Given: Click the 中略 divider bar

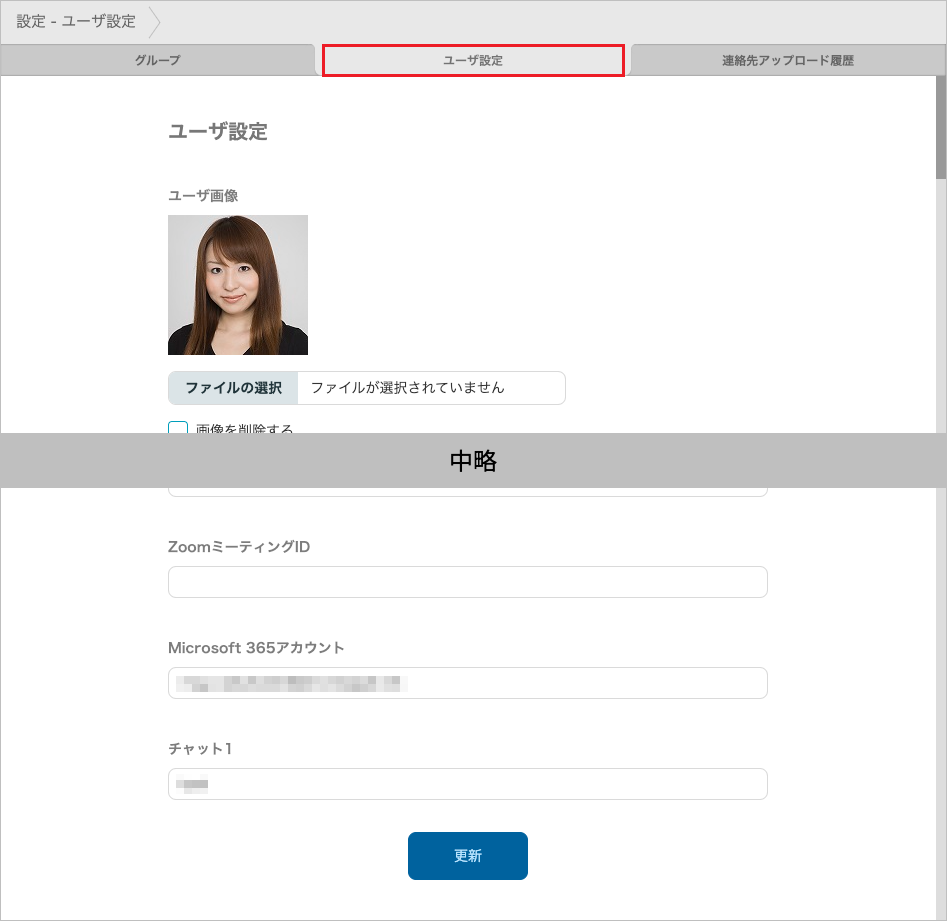Looking at the screenshot, I should click(x=474, y=461).
